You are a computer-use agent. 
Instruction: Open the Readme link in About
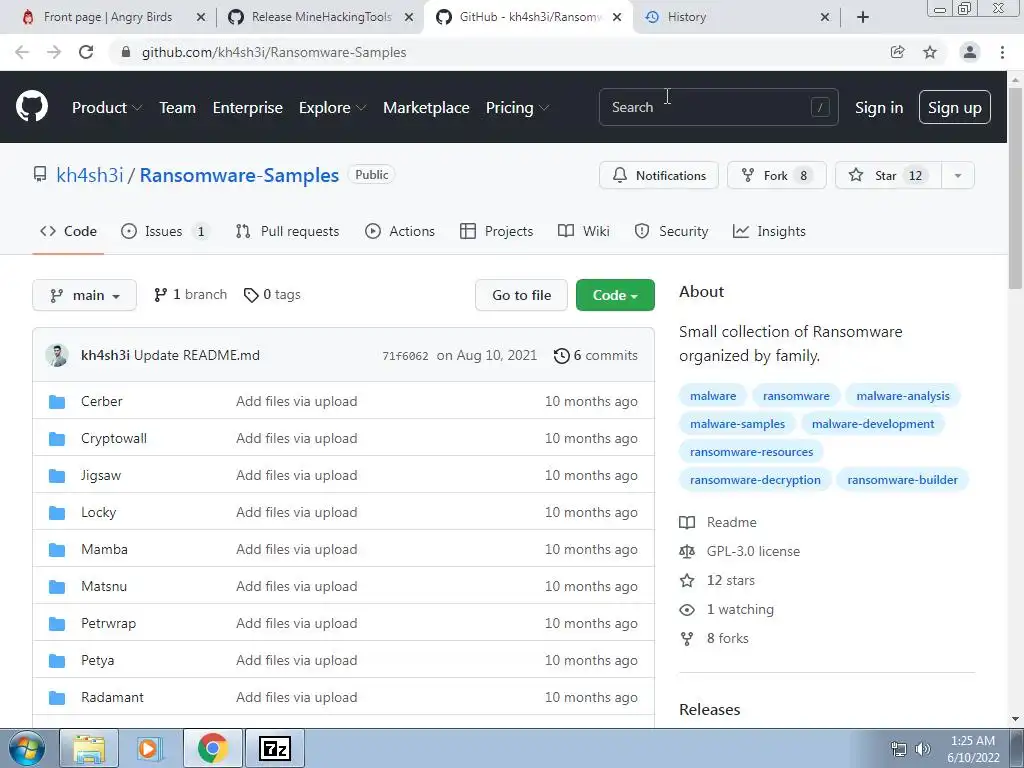tap(731, 522)
